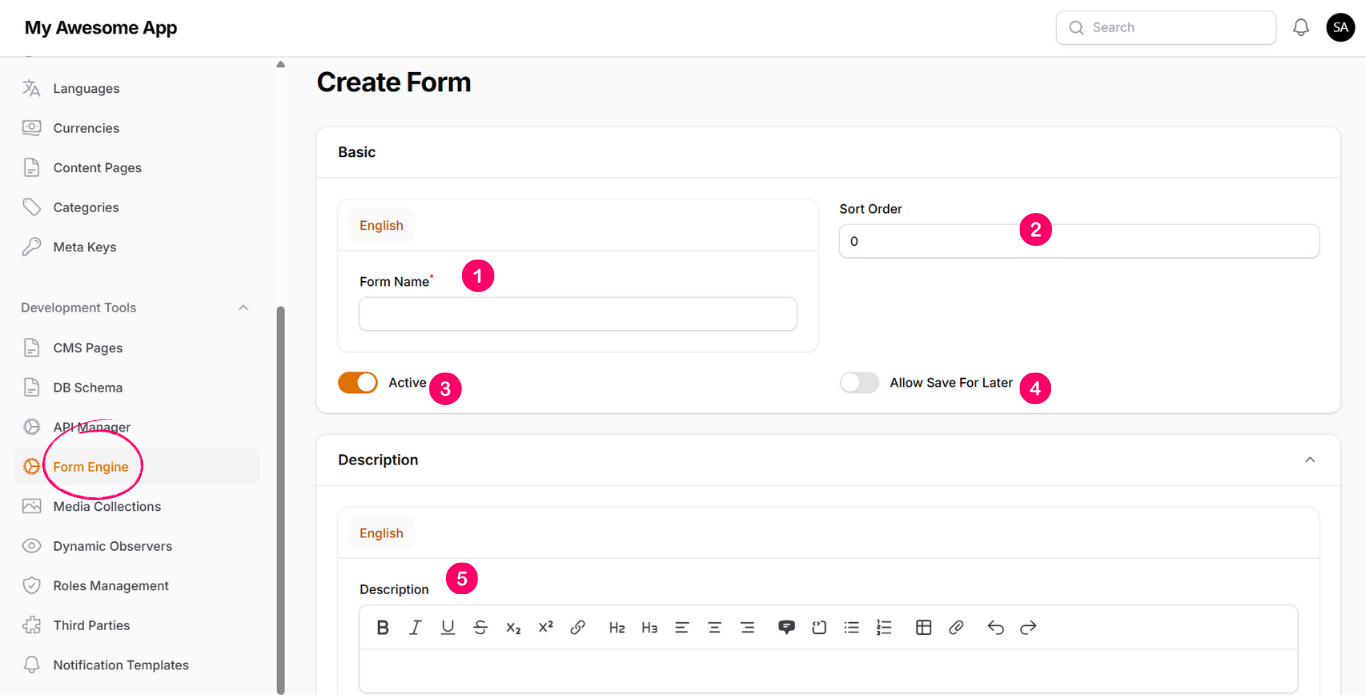Go to Media Collections in the sidebar
Viewport: 1366px width, 695px height.
click(x=106, y=507)
